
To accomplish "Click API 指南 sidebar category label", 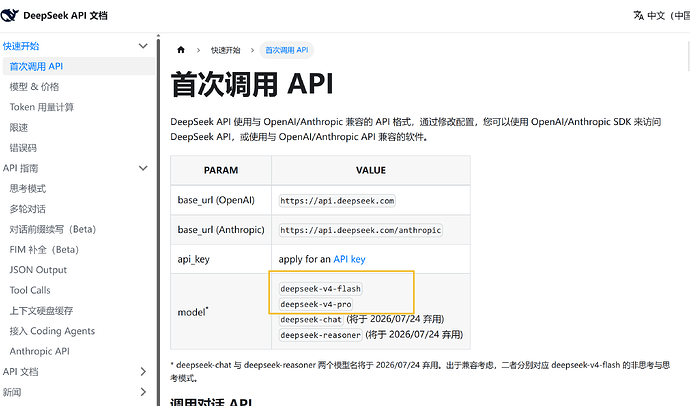I will coord(20,168).
